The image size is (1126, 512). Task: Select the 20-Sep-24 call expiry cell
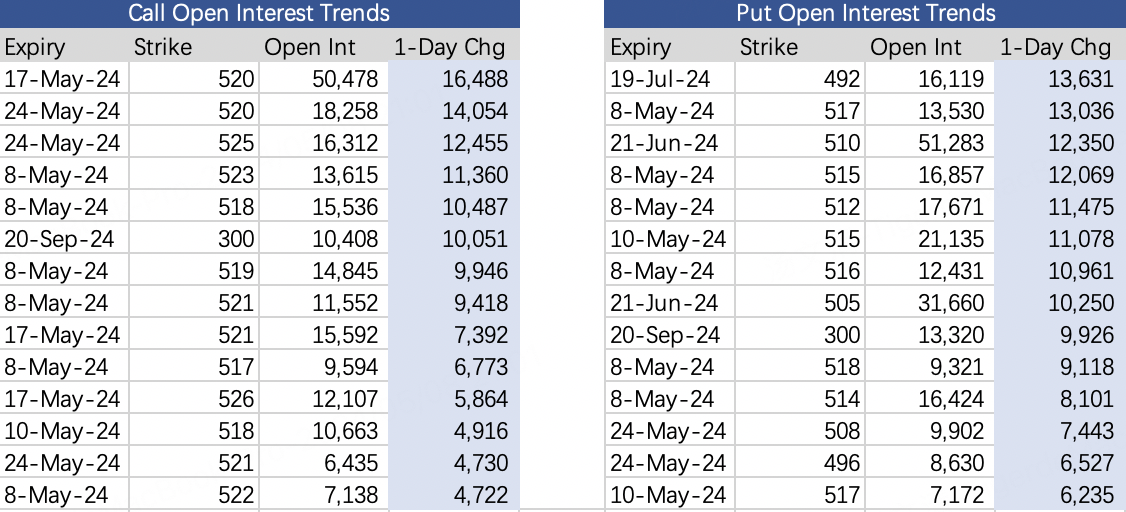point(65,239)
